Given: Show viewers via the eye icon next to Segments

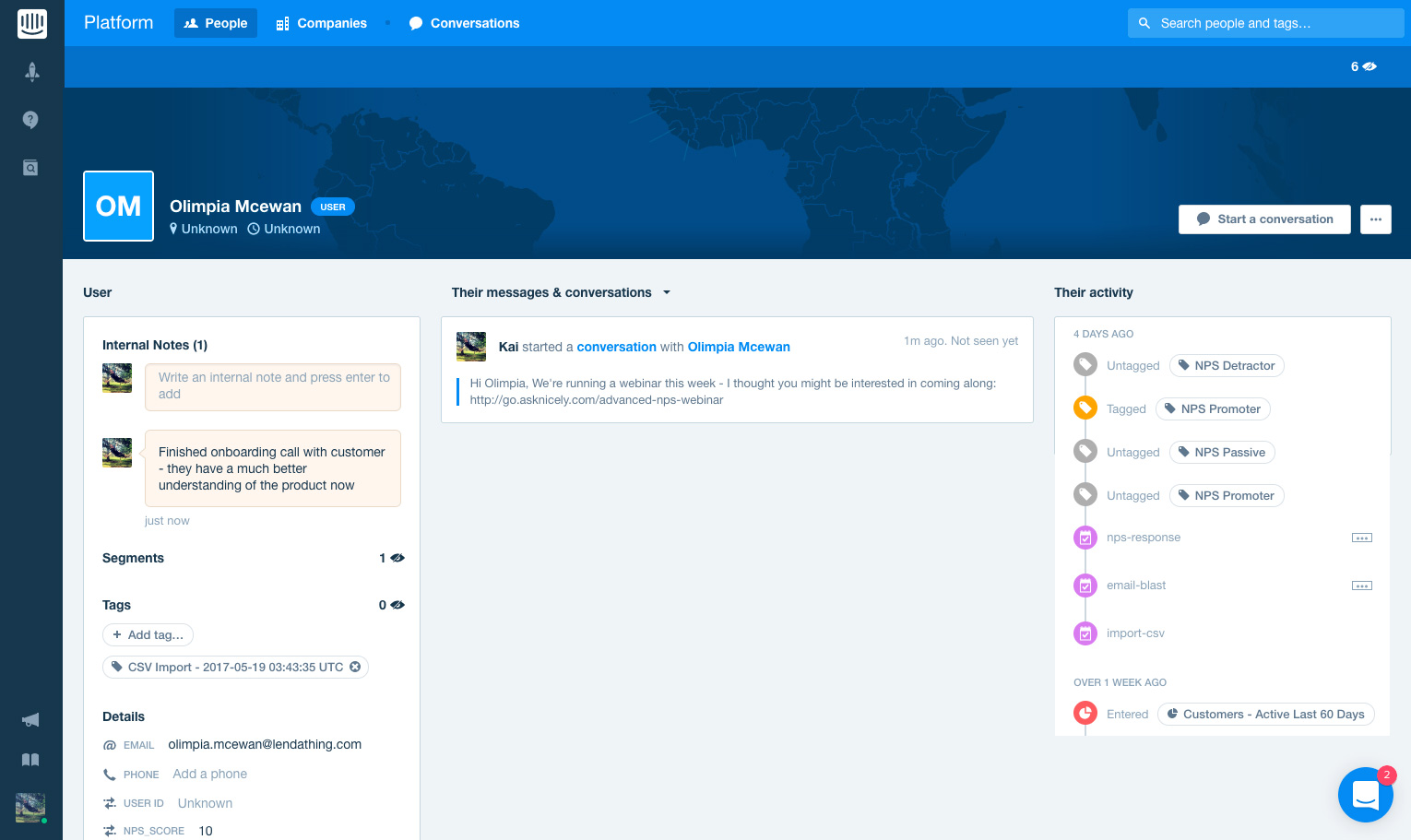Looking at the screenshot, I should 397,558.
